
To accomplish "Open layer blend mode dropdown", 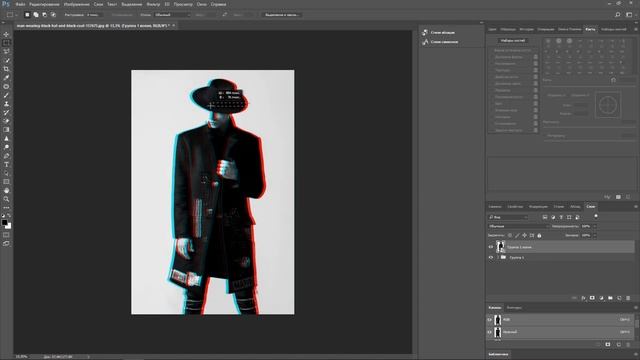I will tap(518, 226).
